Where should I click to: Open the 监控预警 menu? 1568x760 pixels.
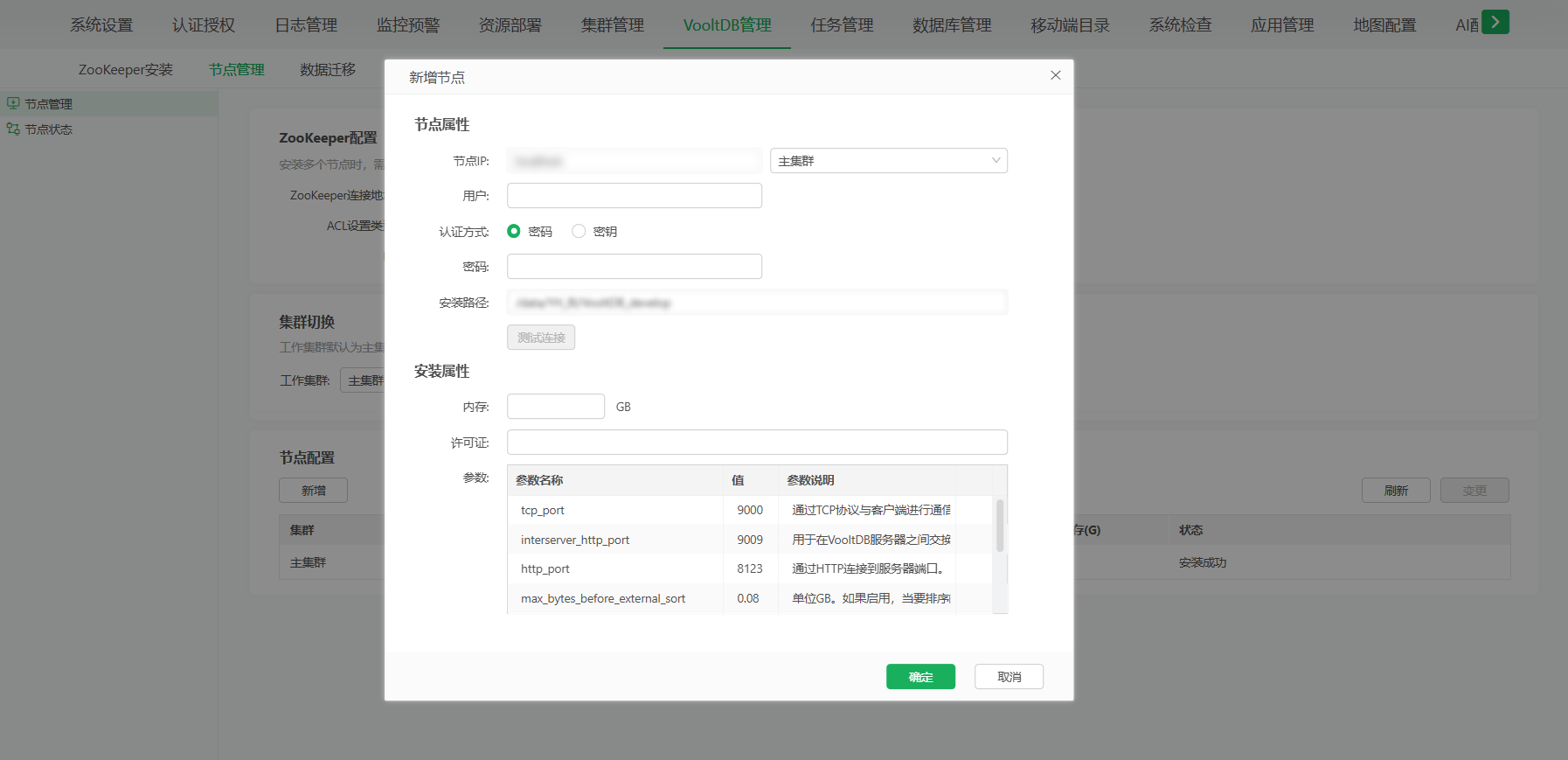(x=408, y=25)
